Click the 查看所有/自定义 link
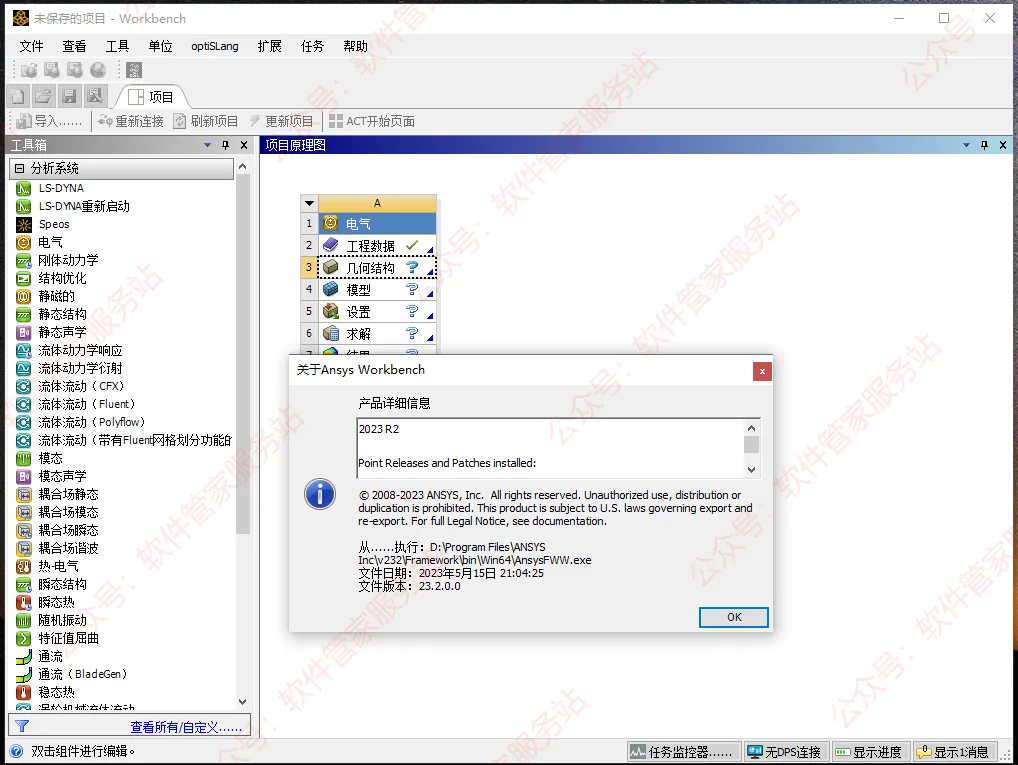The image size is (1018, 765). [x=186, y=727]
